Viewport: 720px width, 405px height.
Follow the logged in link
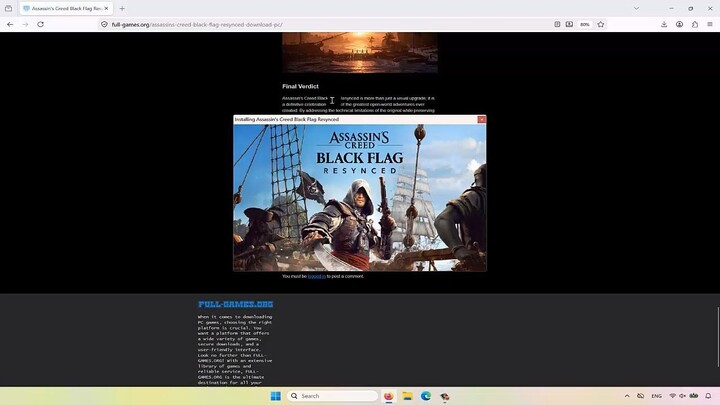point(316,276)
